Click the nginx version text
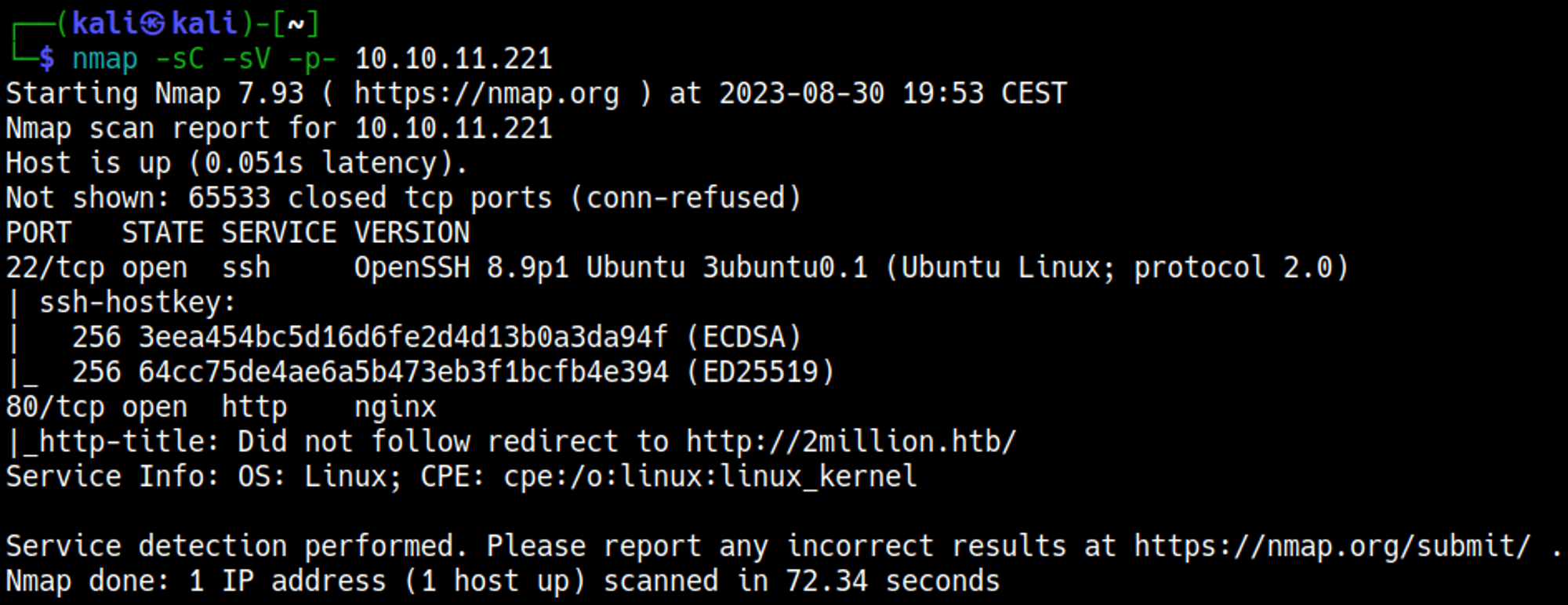 395,408
